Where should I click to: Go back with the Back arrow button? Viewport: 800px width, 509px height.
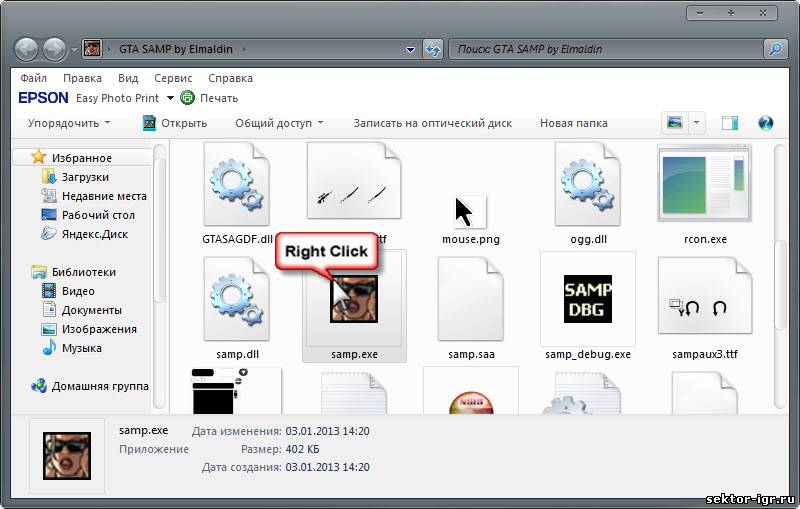click(26, 49)
